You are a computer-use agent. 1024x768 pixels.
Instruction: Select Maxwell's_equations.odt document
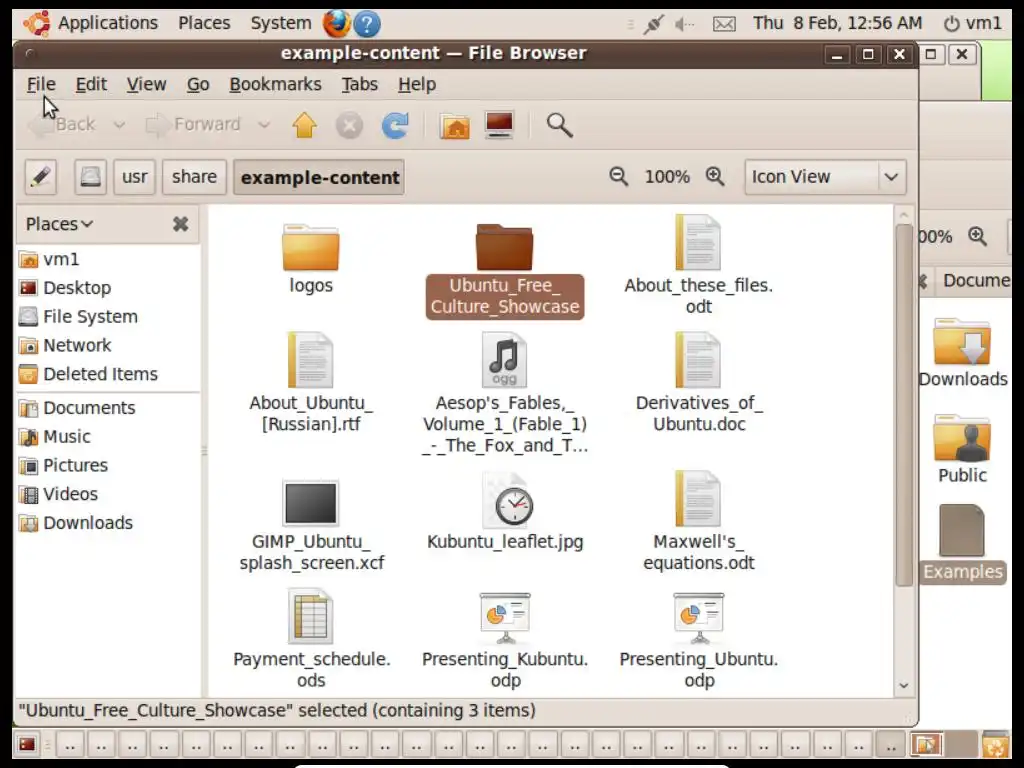[699, 521]
